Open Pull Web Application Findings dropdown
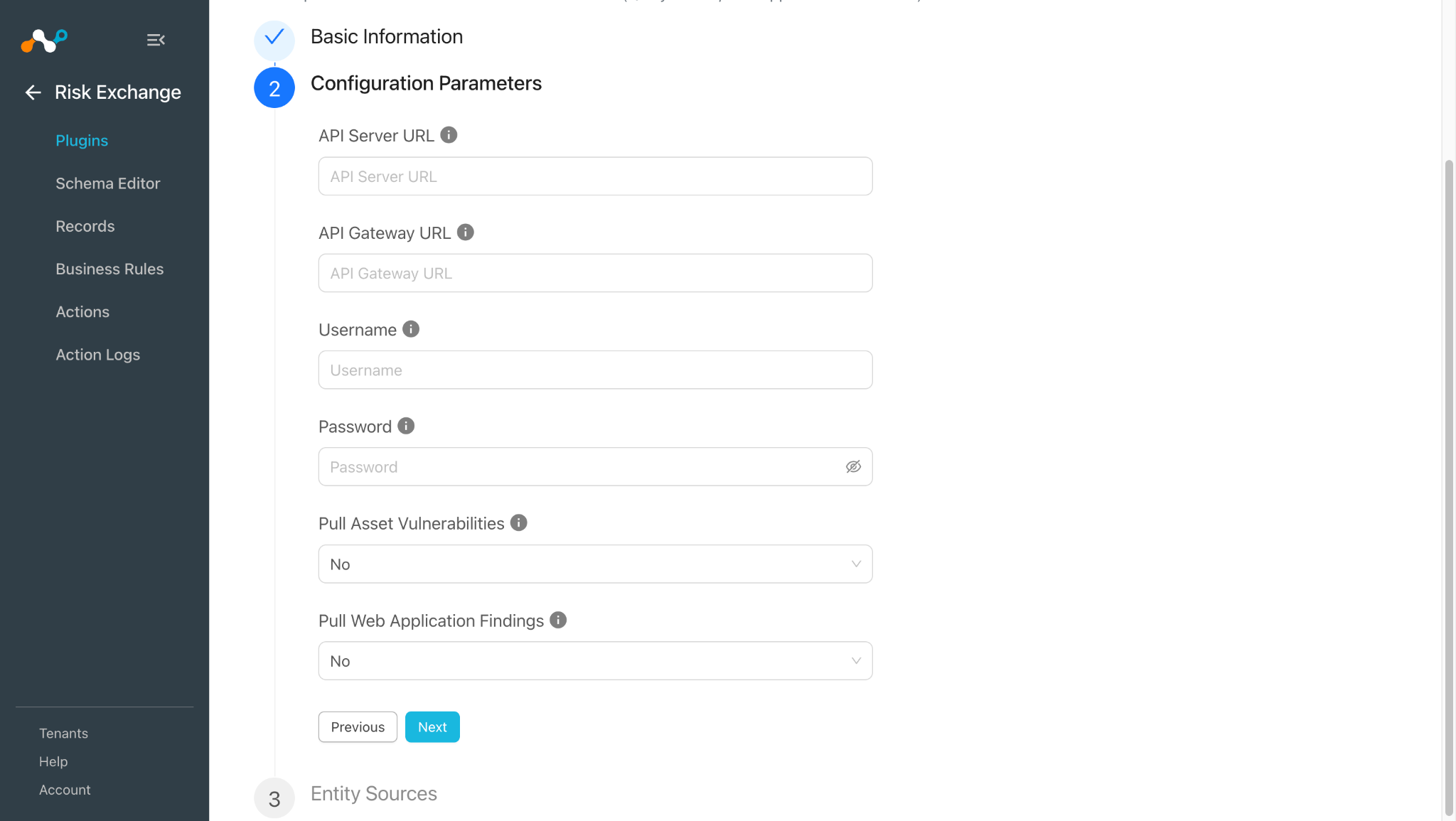 pos(595,661)
